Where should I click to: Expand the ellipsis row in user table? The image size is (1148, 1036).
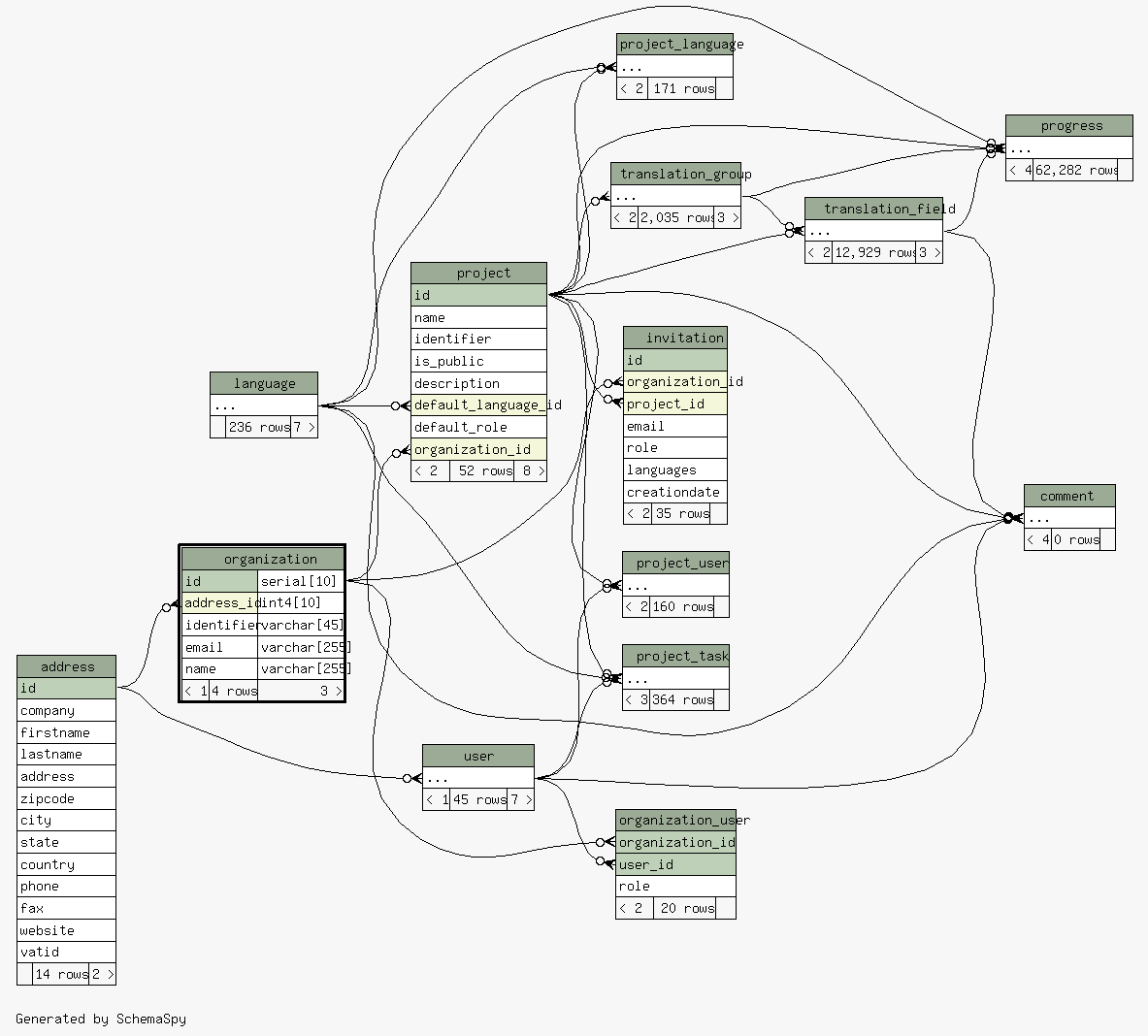477,778
